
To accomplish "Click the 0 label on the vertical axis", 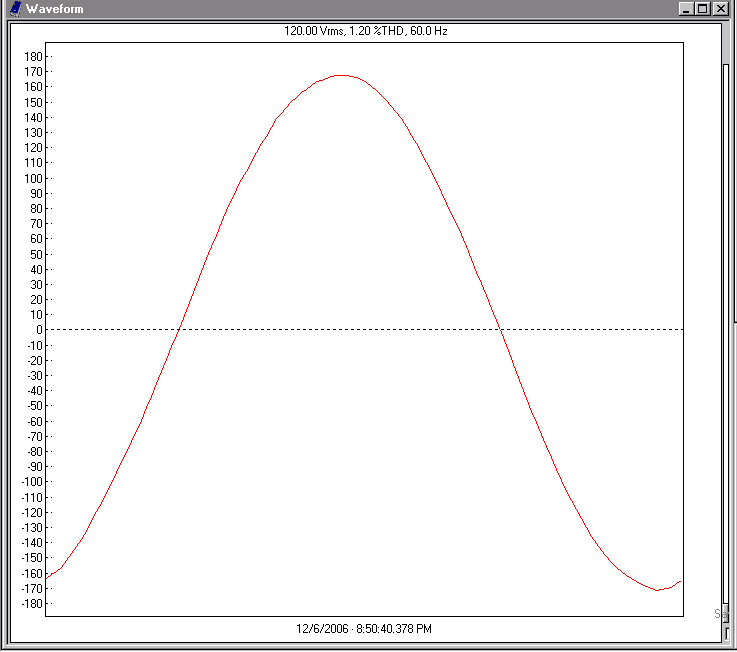I will pos(37,329).
